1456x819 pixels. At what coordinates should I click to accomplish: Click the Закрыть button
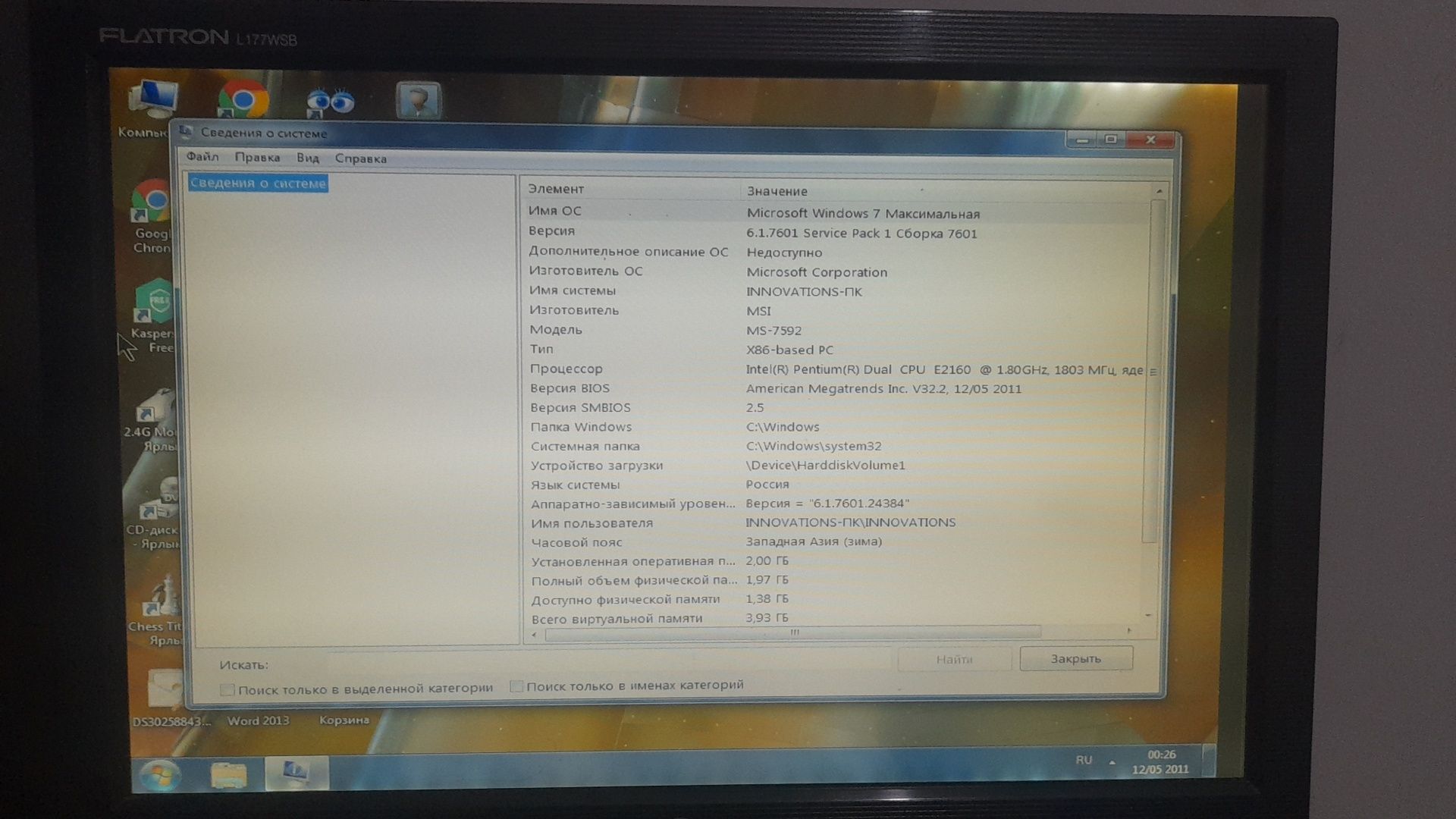1076,658
